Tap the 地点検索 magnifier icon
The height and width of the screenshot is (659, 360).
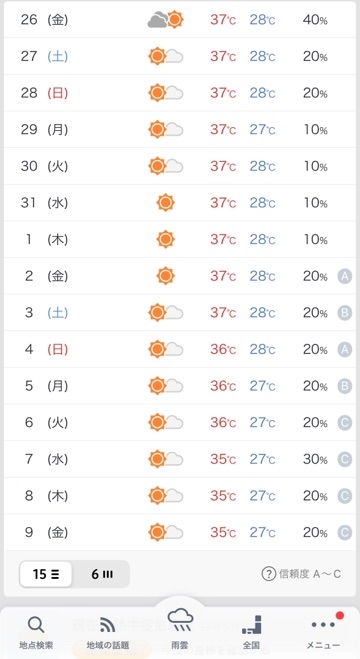point(36,625)
